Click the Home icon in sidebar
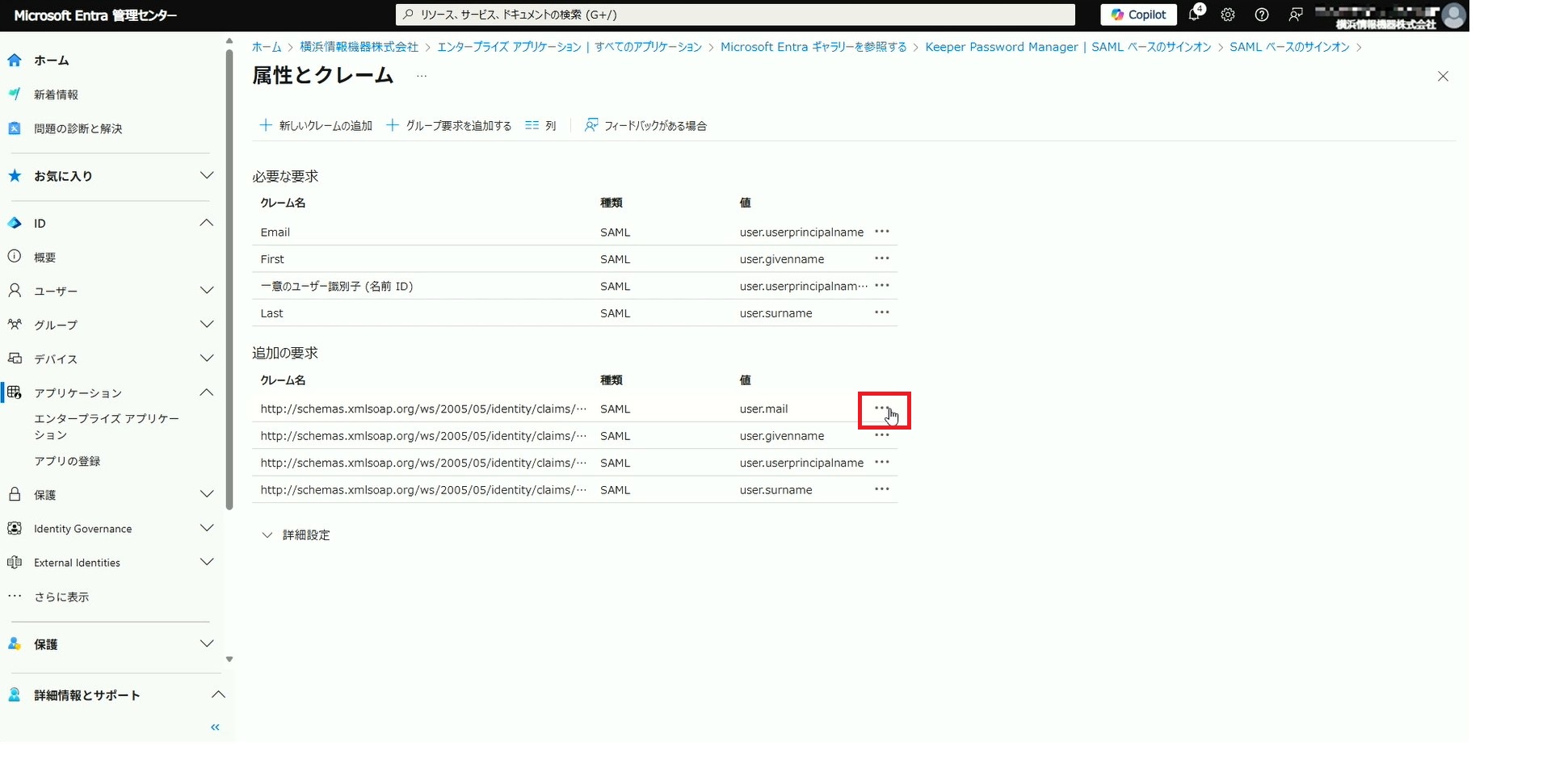1551x784 pixels. pyautogui.click(x=15, y=61)
